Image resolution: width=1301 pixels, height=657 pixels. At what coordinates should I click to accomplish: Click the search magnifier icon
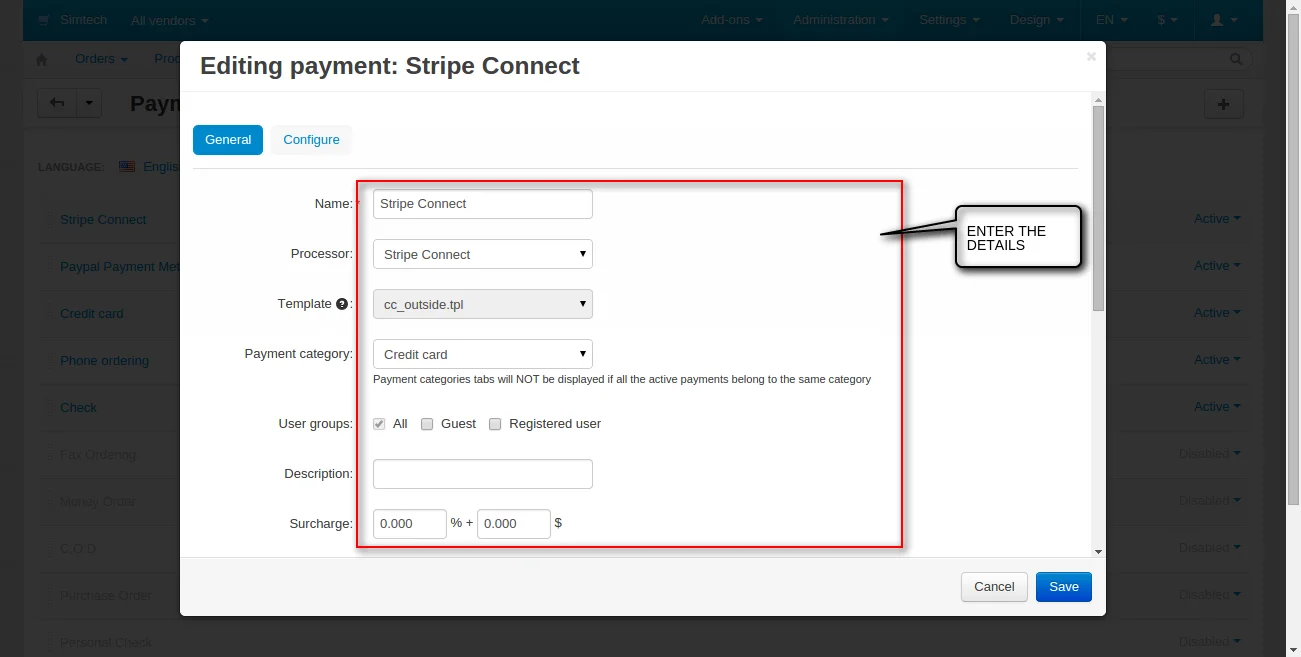point(1237,59)
